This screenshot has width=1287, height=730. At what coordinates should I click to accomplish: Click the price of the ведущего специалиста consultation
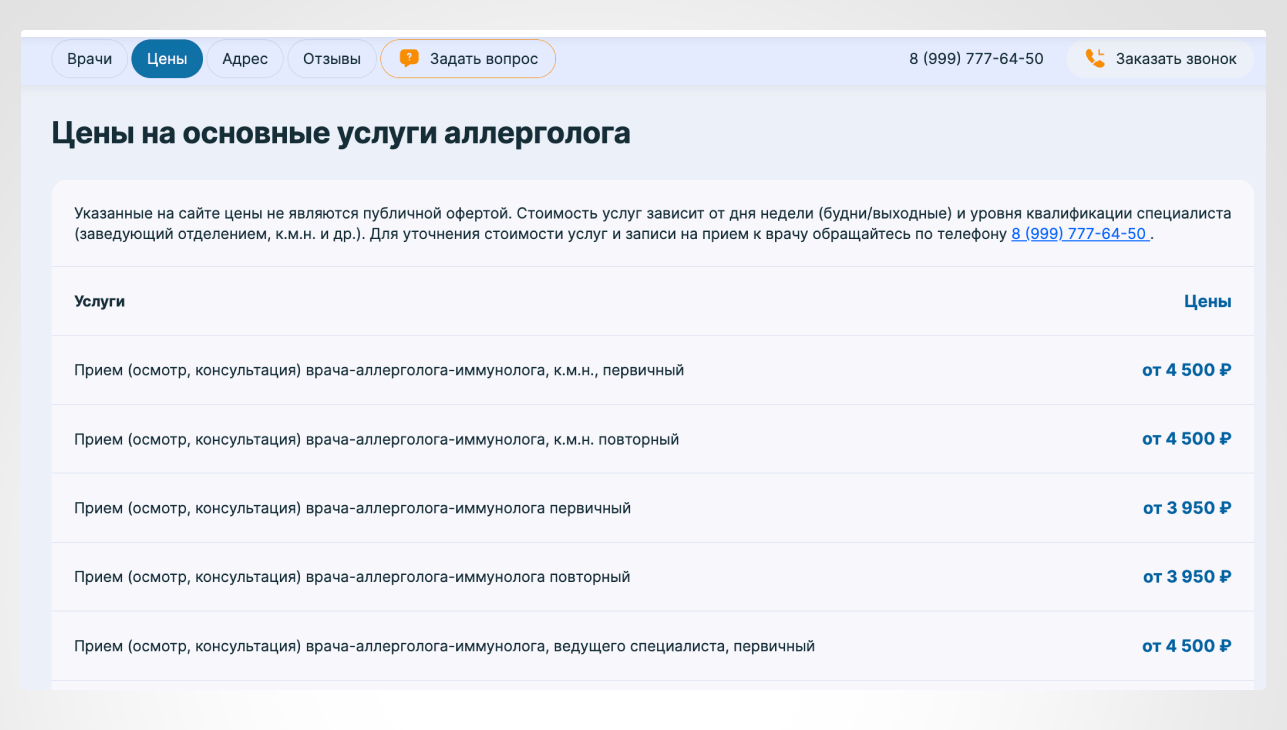point(1186,646)
